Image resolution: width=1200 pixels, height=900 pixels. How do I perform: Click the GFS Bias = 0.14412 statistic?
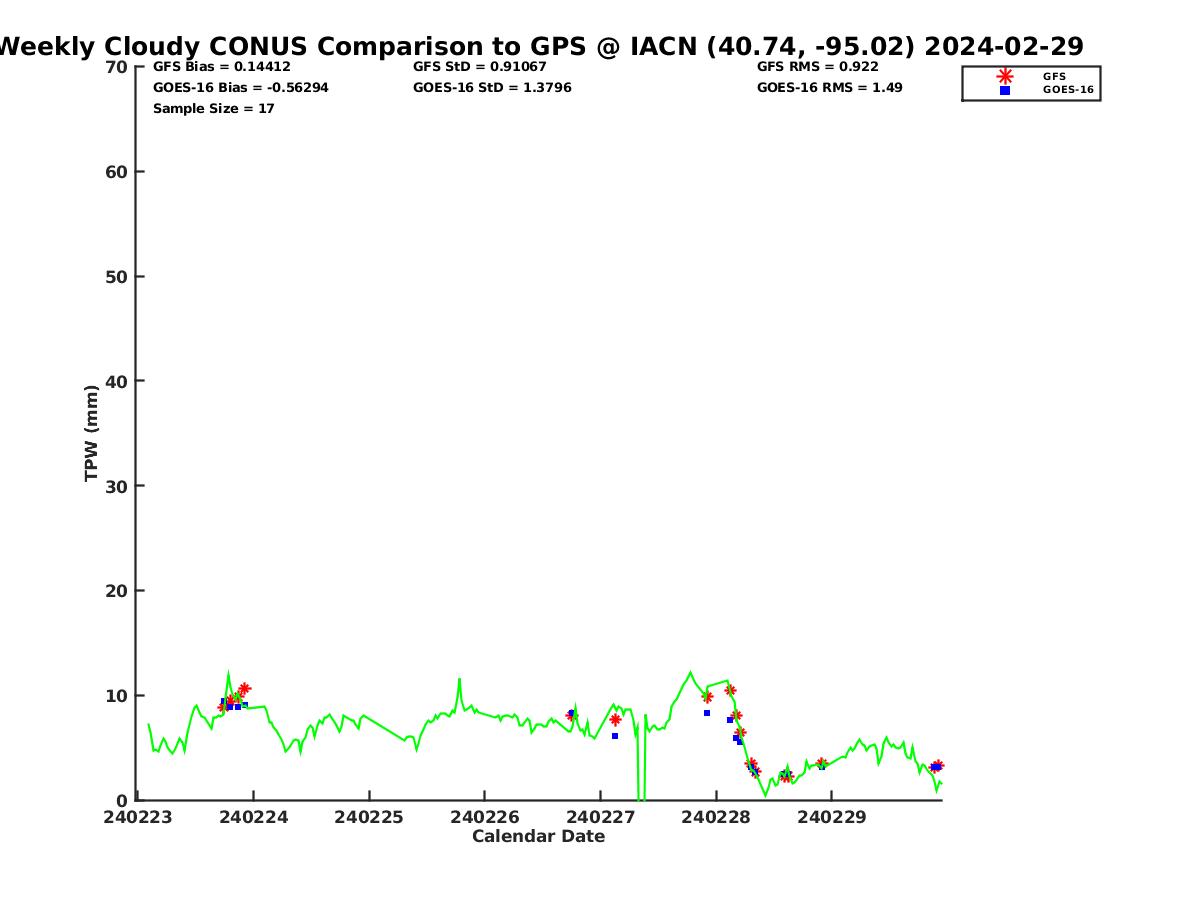coord(221,67)
